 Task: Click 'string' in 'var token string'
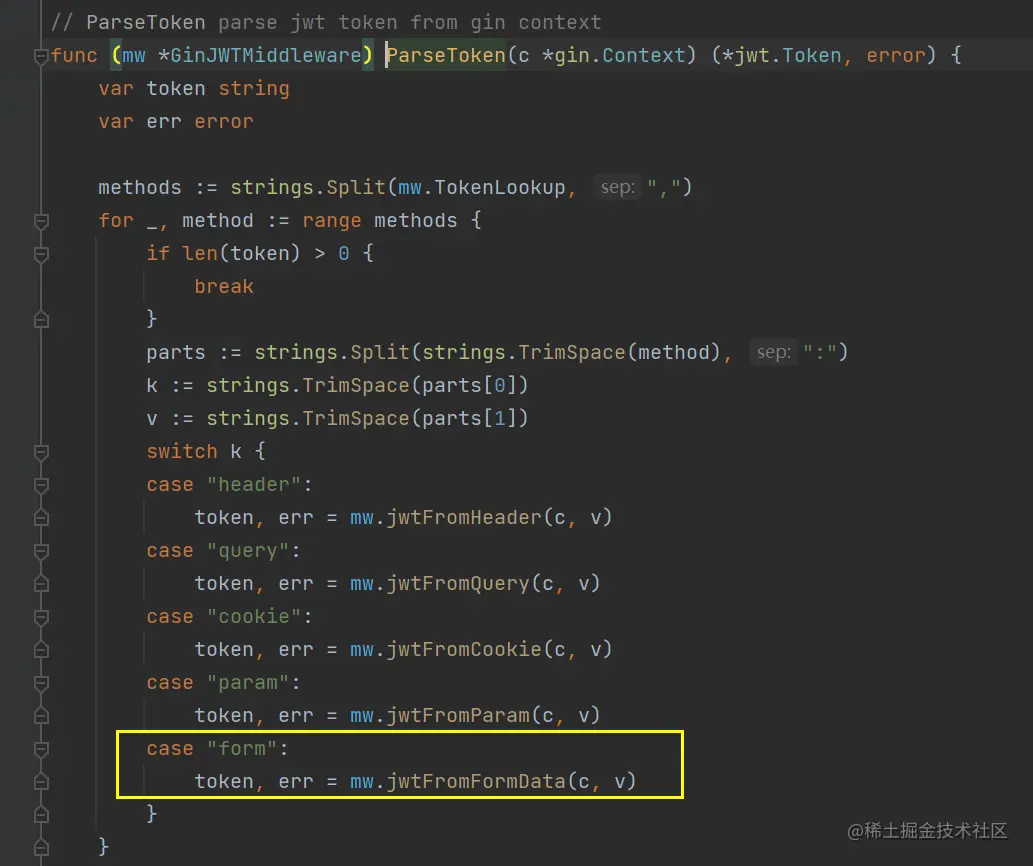point(254,88)
